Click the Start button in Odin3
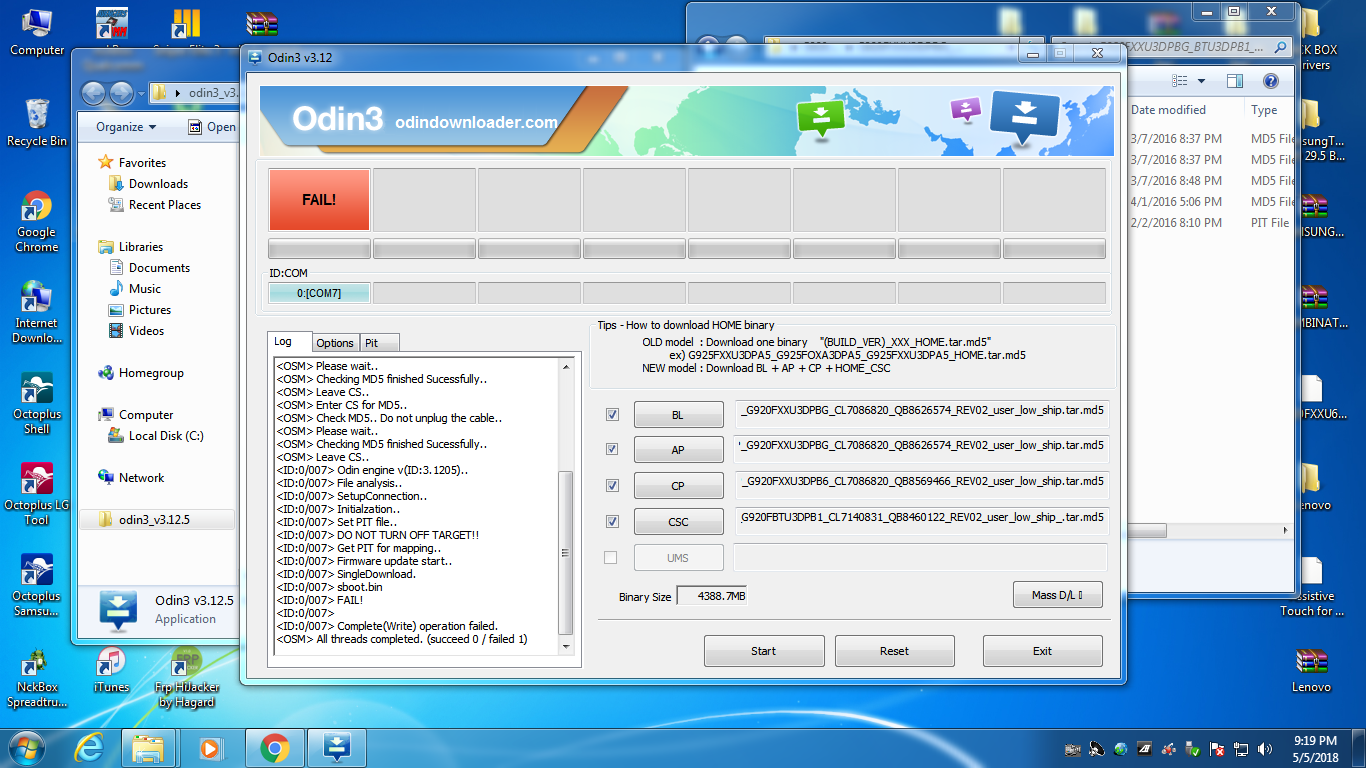Screen dimensions: 1366x768 tap(764, 651)
